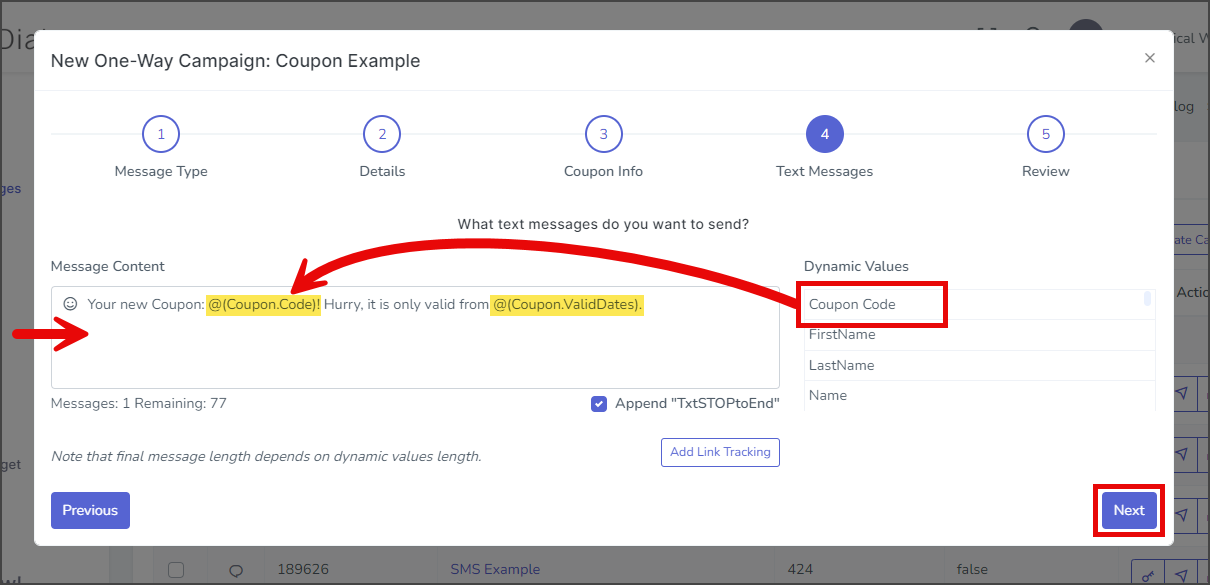The image size is (1210, 585).
Task: Close the New One-Way Campaign dialog
Action: click(x=1150, y=58)
